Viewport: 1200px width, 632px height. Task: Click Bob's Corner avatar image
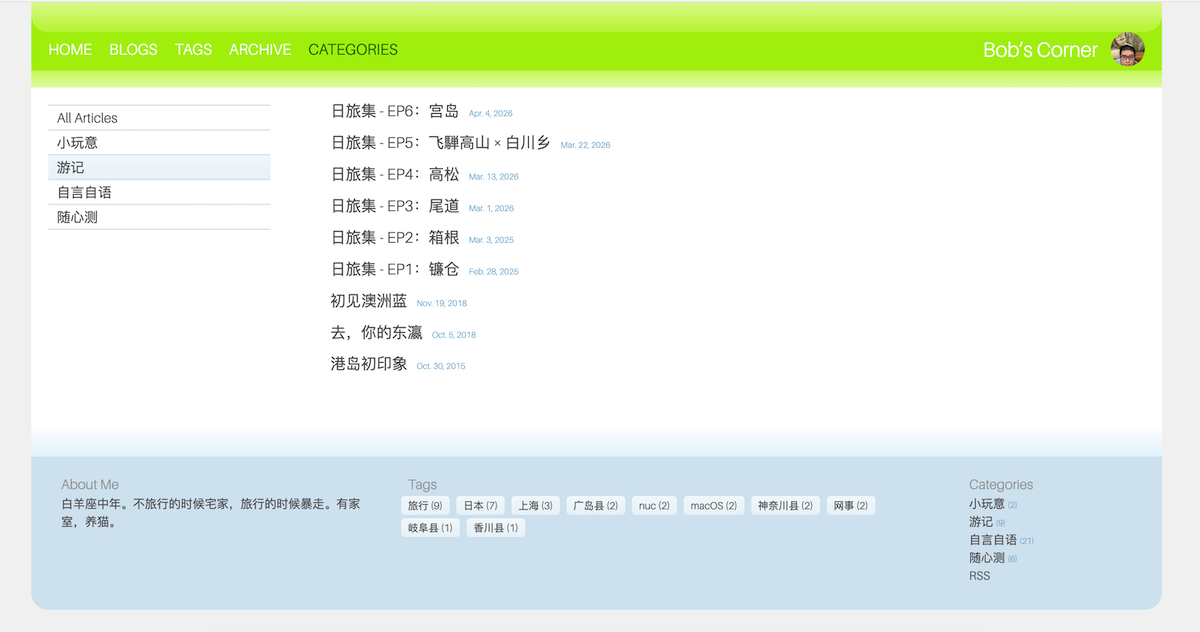(x=1126, y=49)
